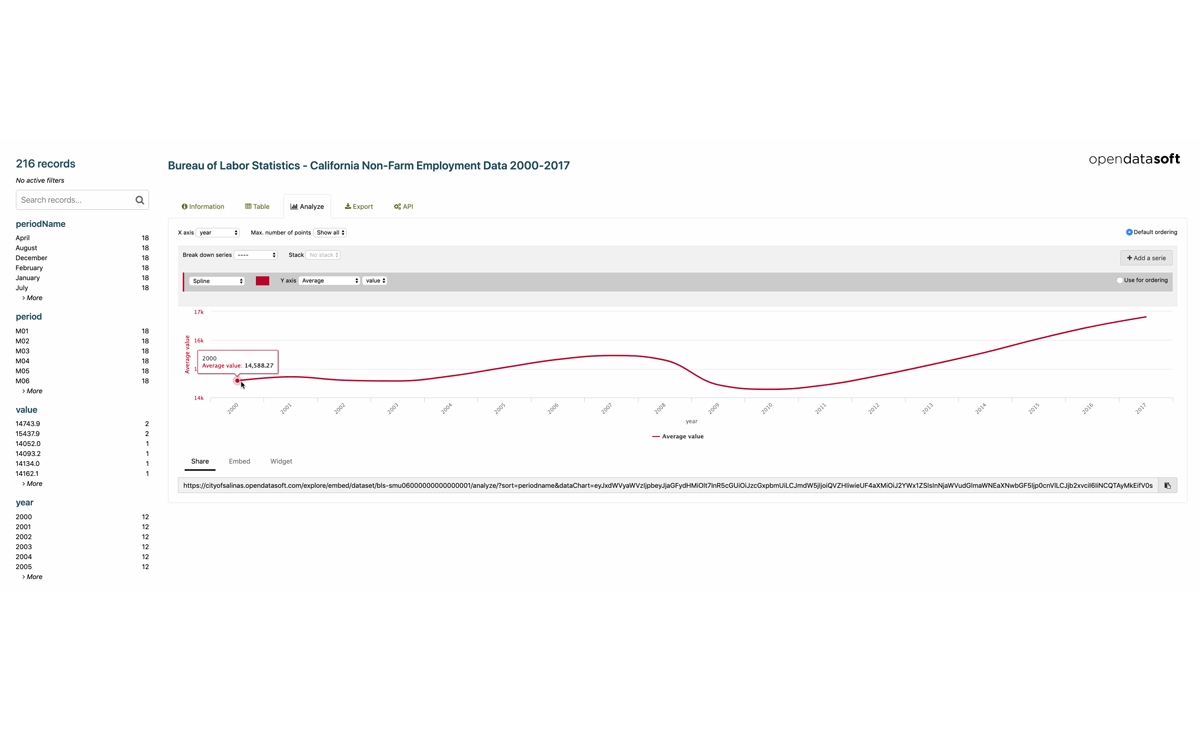Image resolution: width=1200 pixels, height=729 pixels.
Task: Pick the red series color swatch
Action: point(262,281)
